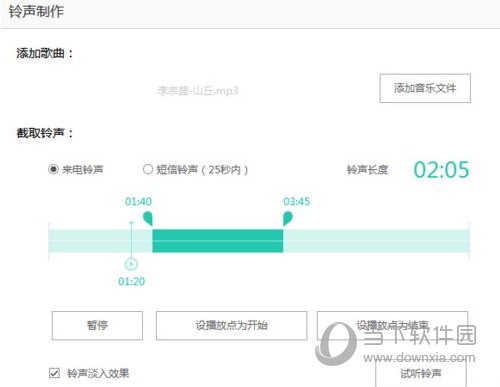Click the 试听铃声 button

tap(421, 373)
